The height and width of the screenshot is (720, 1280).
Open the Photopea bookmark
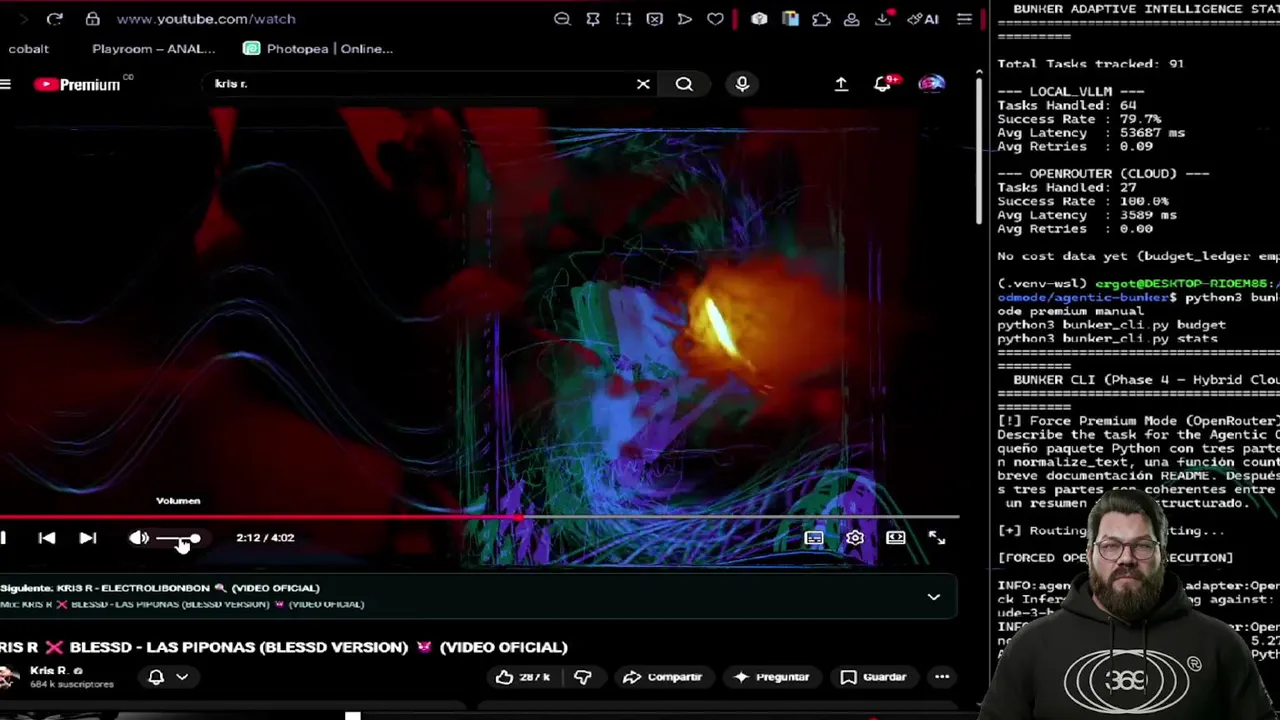pos(318,48)
